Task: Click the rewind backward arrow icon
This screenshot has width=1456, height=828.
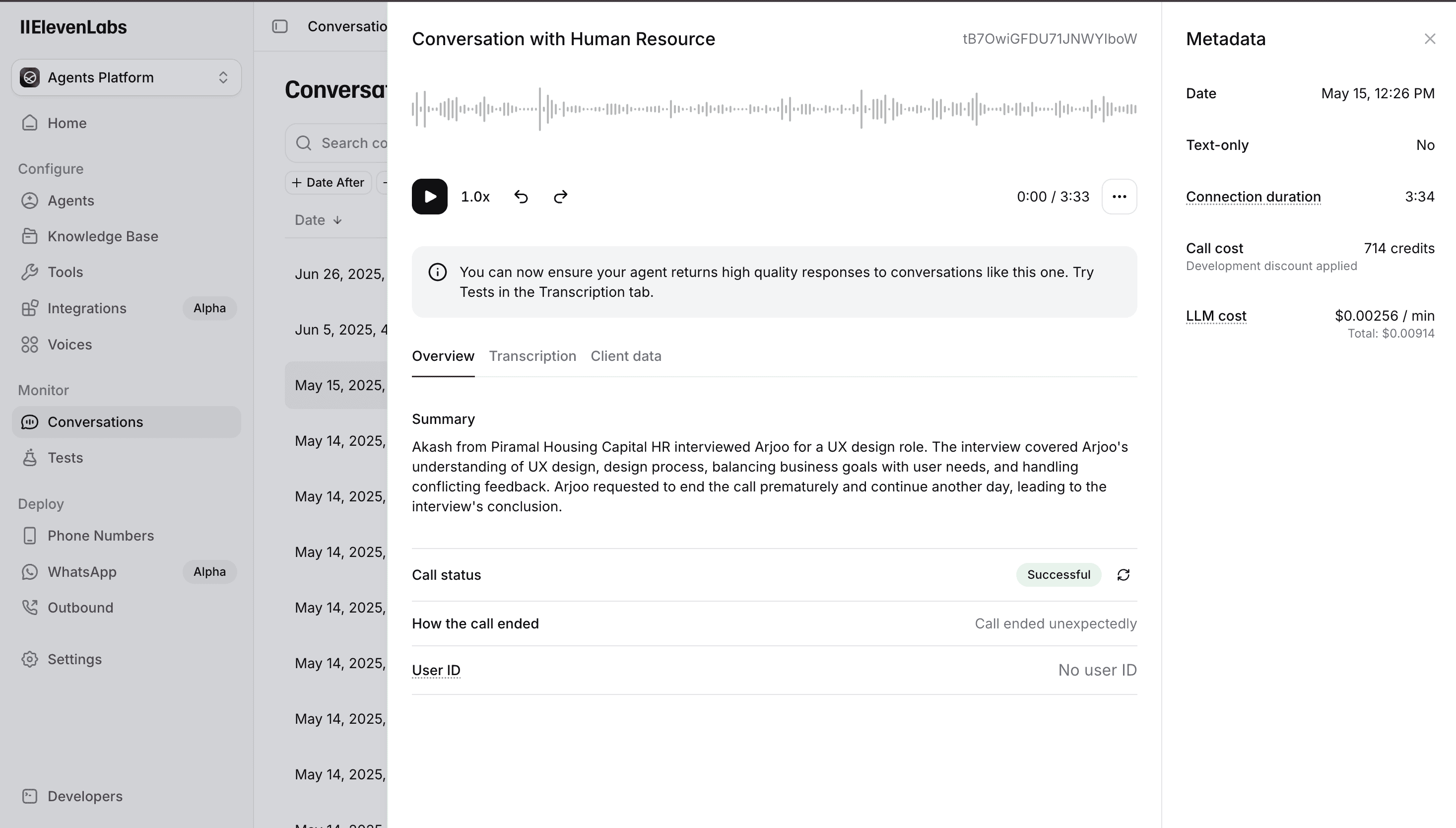Action: pyautogui.click(x=521, y=197)
